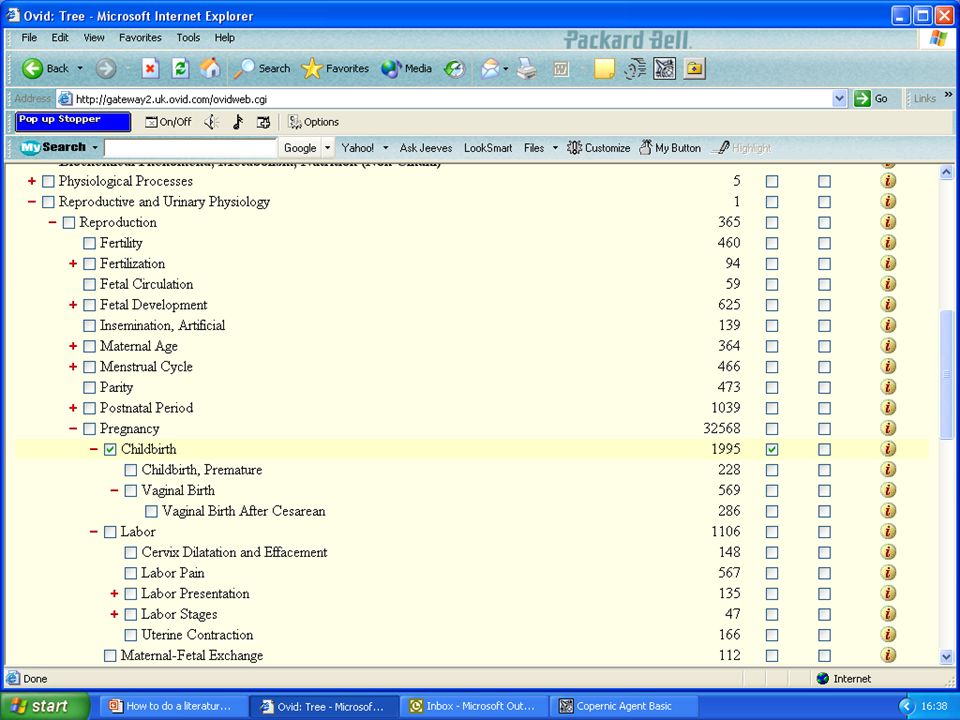Open Pop up Stopper Options
The image size is (960, 720).
(313, 122)
